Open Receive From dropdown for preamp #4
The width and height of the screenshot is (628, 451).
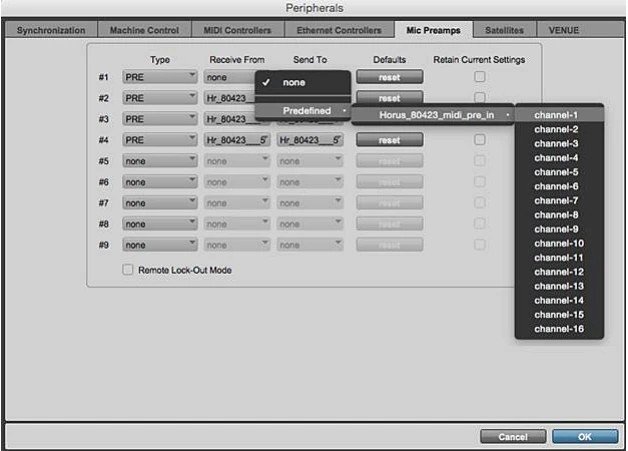237,140
